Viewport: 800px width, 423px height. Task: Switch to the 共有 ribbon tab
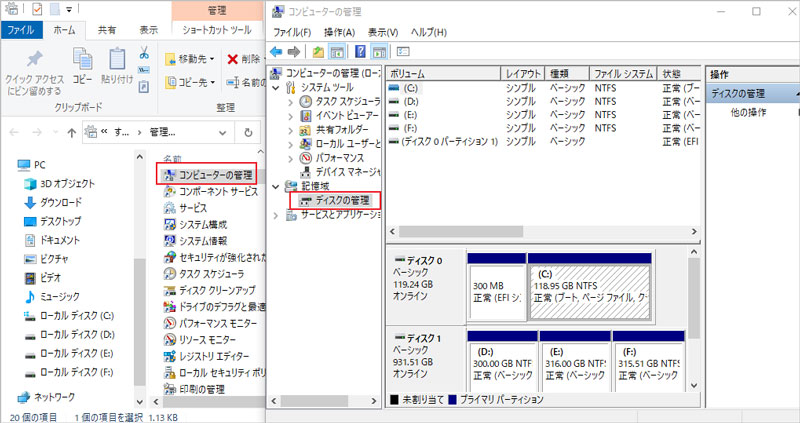pos(107,30)
